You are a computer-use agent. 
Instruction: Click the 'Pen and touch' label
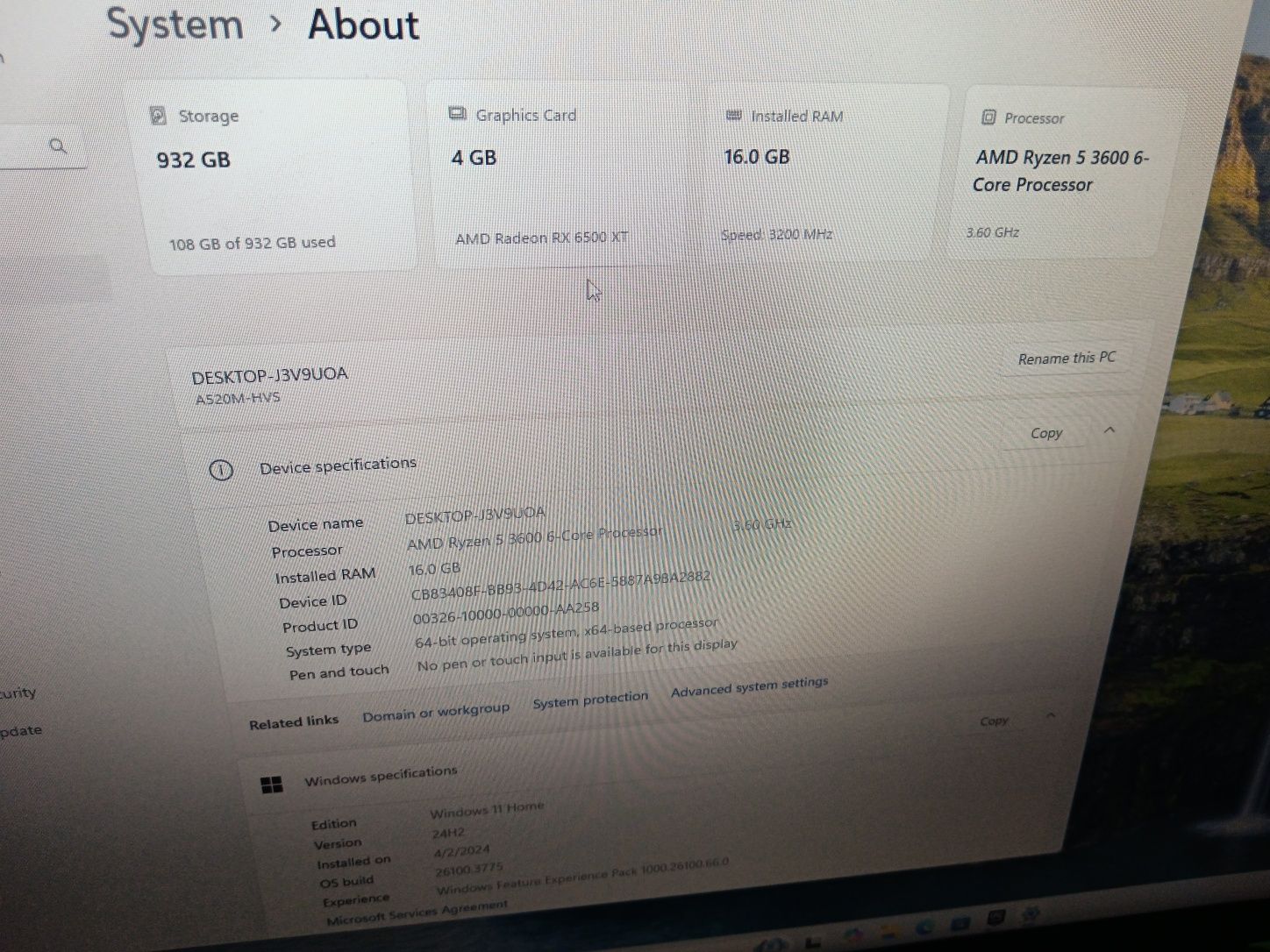pyautogui.click(x=339, y=672)
